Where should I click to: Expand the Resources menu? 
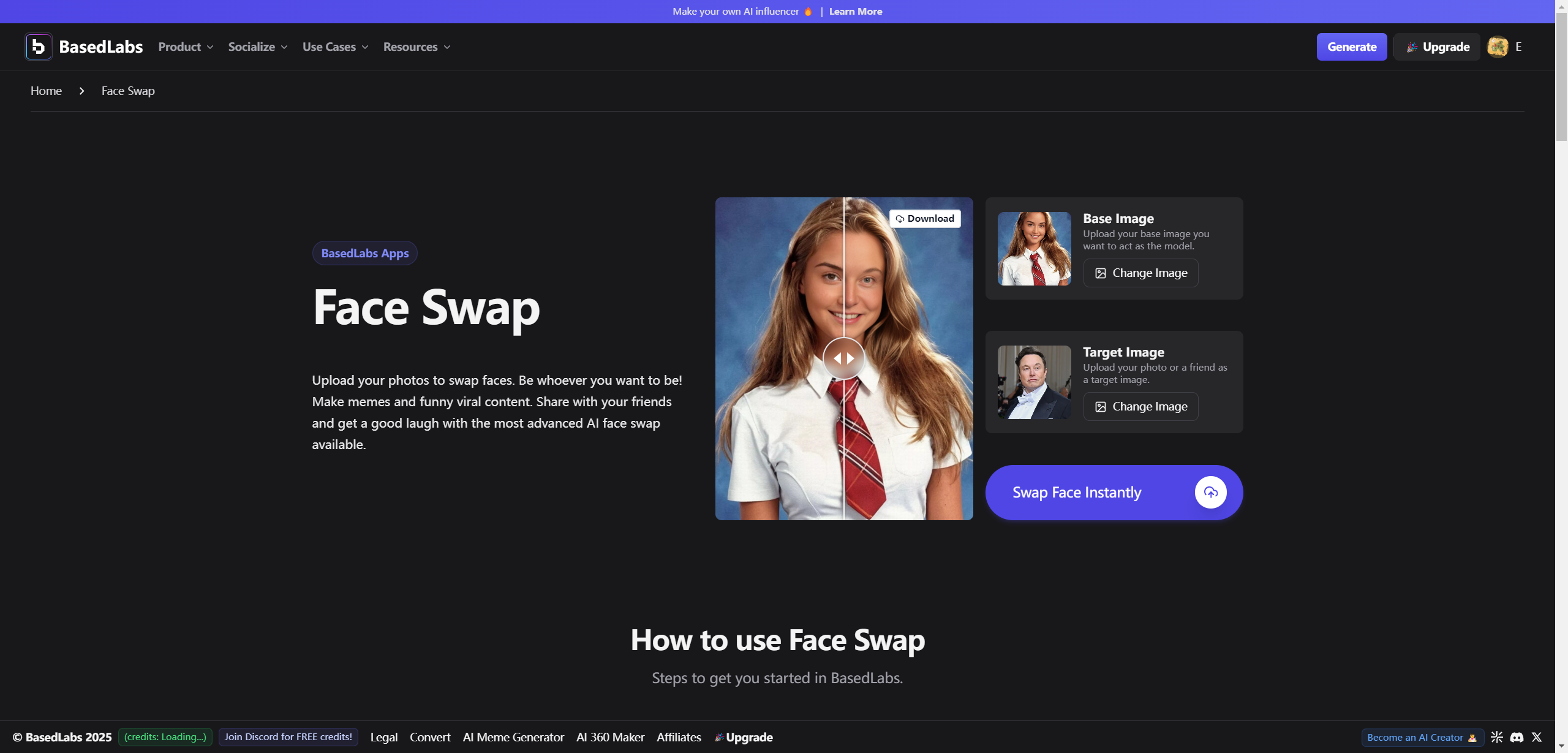[417, 47]
